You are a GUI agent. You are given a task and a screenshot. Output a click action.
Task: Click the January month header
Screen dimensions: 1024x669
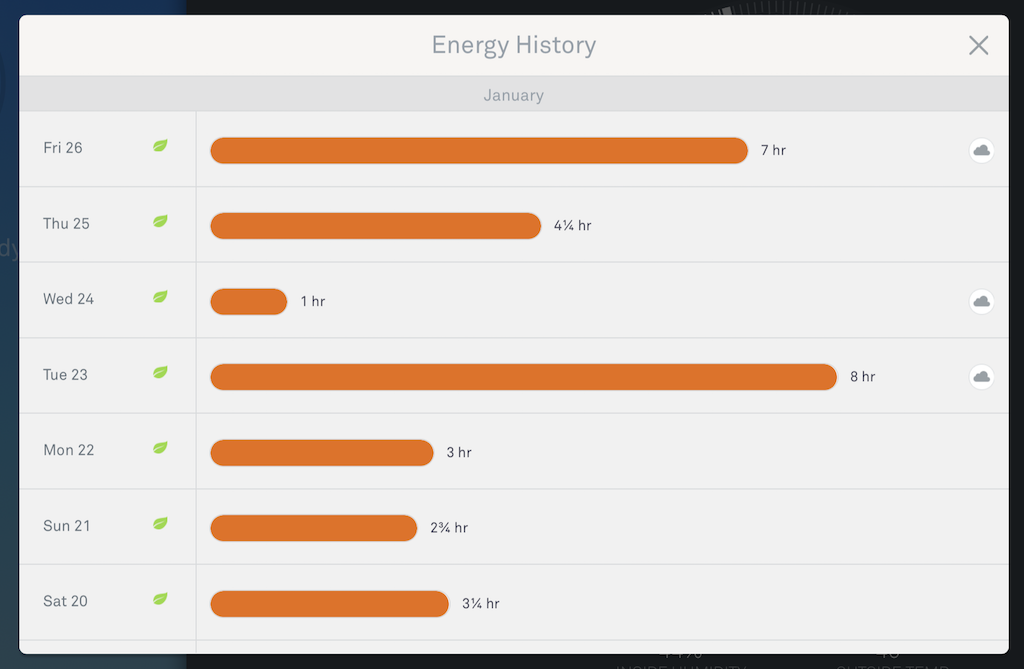pyautogui.click(x=513, y=95)
